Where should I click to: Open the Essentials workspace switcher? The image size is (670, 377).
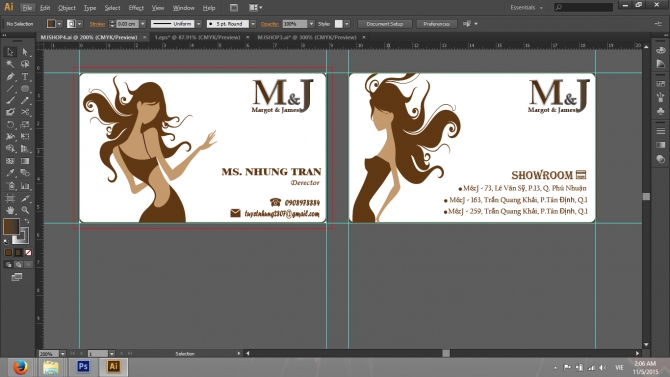[x=526, y=8]
